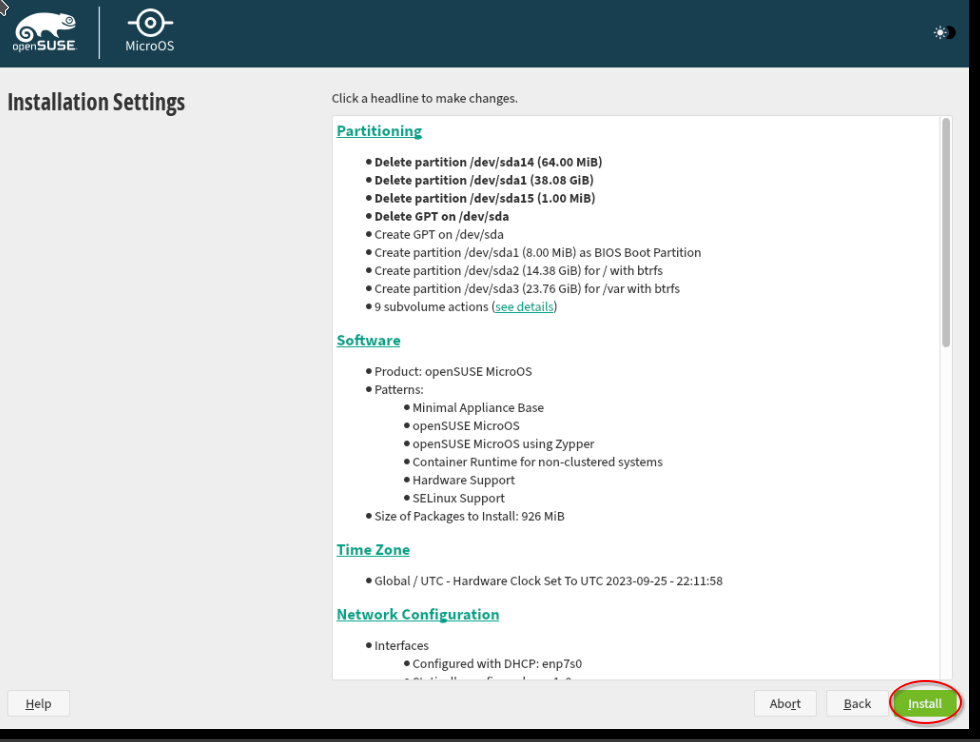Select 'Create partition /dev/sda2 (14.38 GiB)' entry
Image resolution: width=980 pixels, height=742 pixels.
pos(518,271)
